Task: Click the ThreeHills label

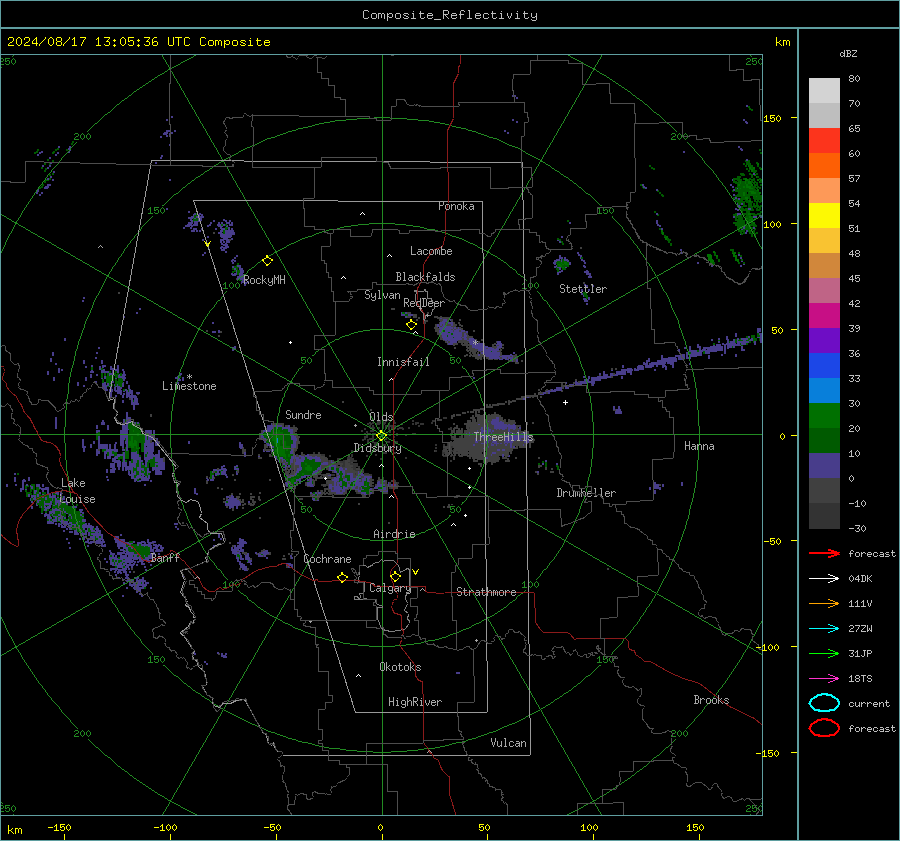Action: click(x=503, y=437)
